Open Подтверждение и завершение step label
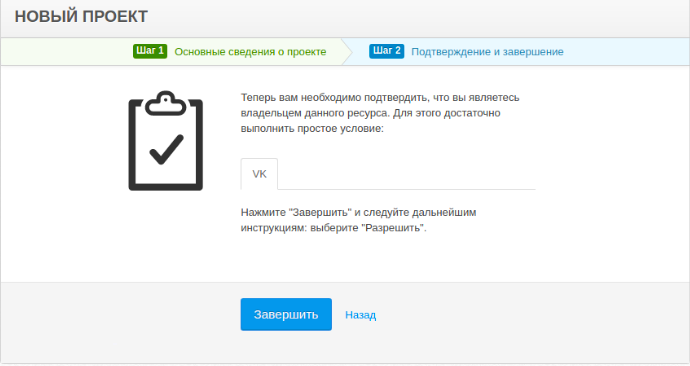 coord(487,52)
